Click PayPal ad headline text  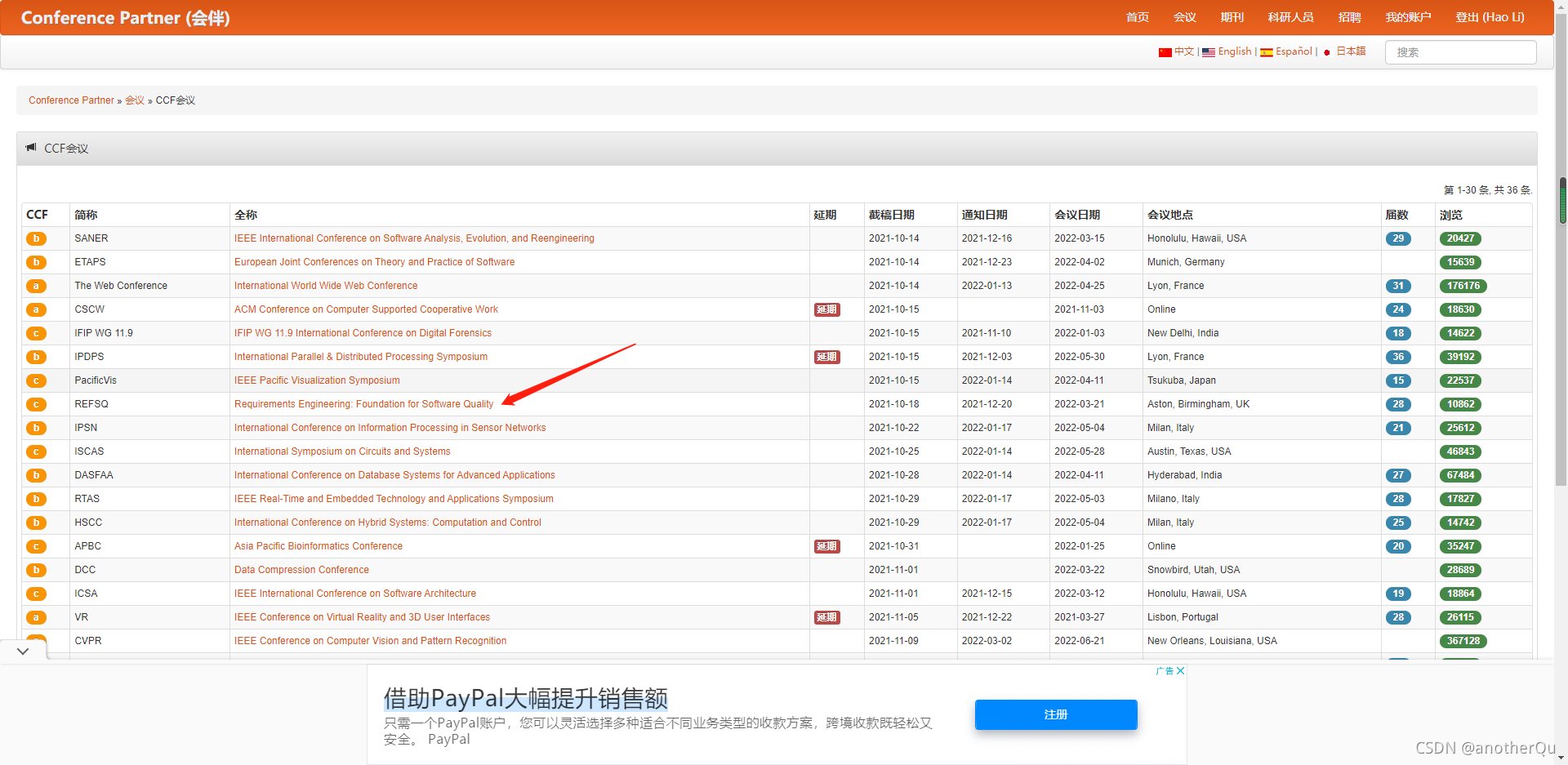pyautogui.click(x=526, y=699)
